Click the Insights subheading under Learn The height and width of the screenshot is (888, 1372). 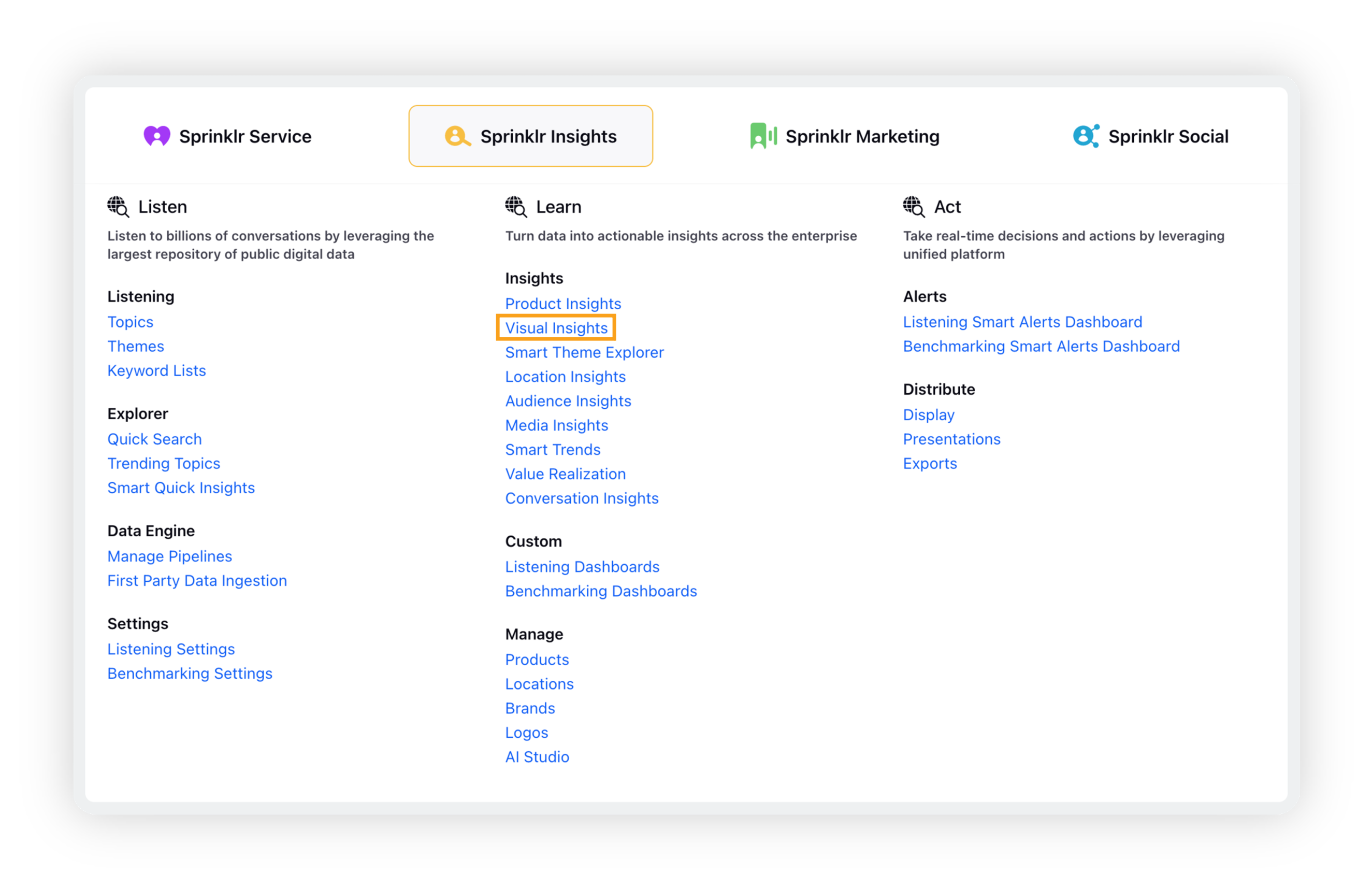pos(534,278)
